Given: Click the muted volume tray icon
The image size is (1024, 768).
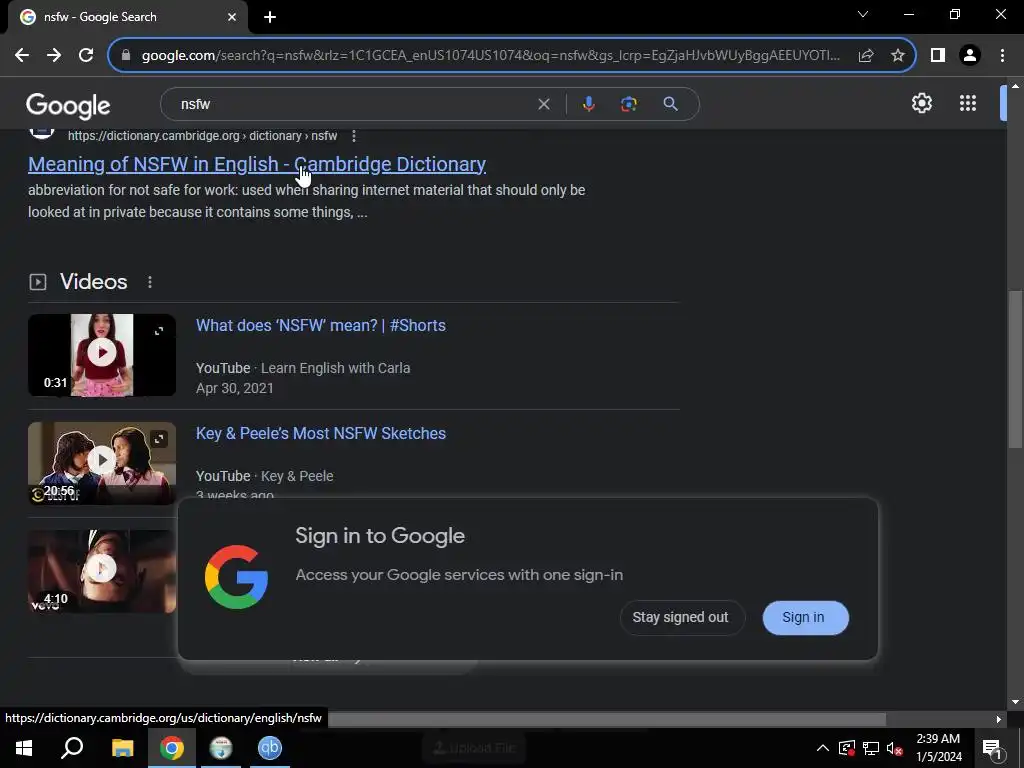Looking at the screenshot, I should [895, 748].
